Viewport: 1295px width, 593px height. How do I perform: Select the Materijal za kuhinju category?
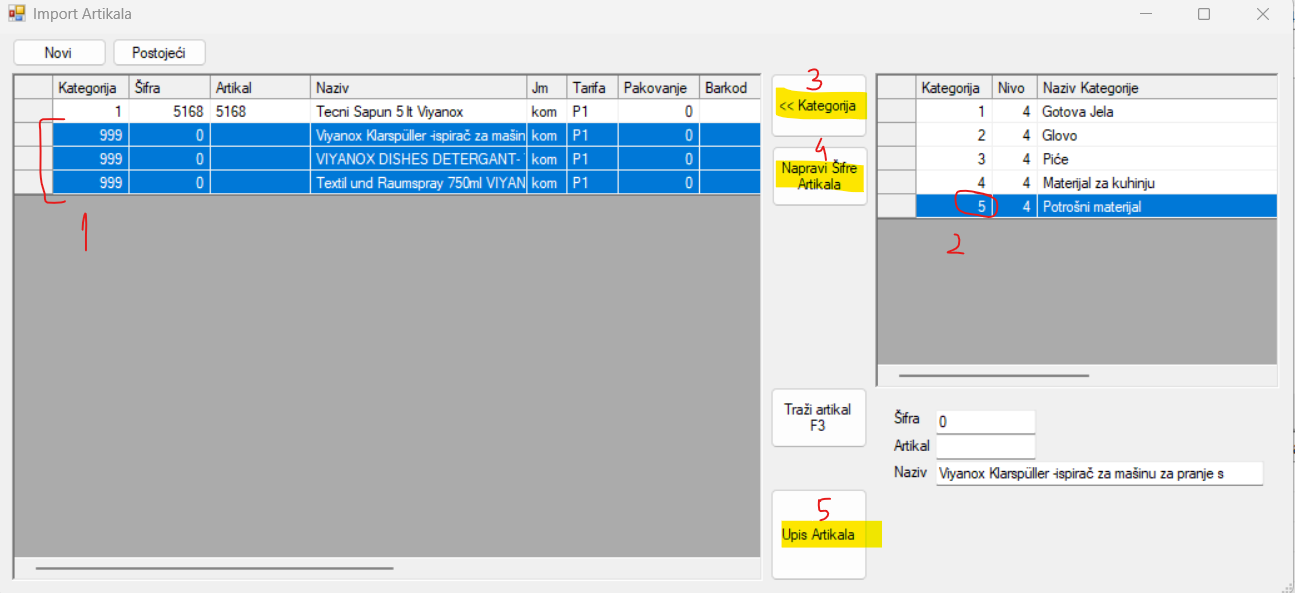pos(1077,183)
